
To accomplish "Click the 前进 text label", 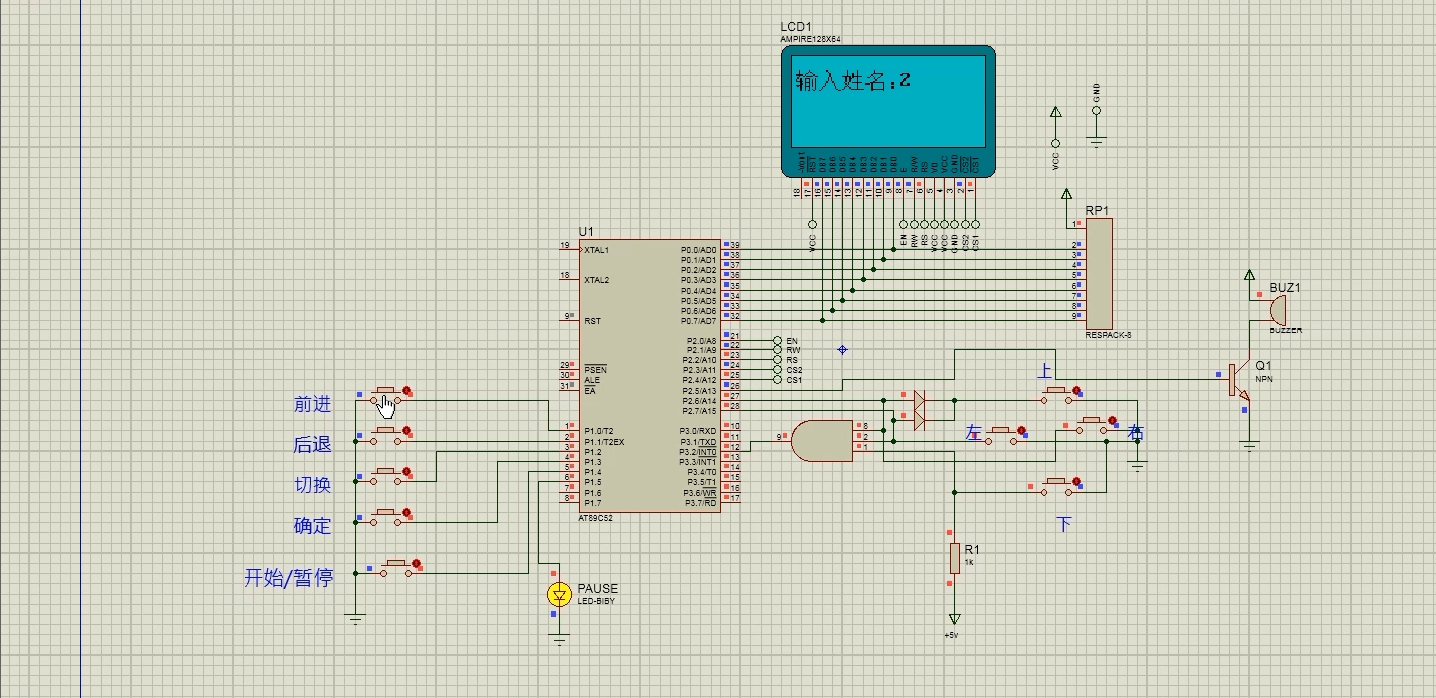I will coord(312,405).
